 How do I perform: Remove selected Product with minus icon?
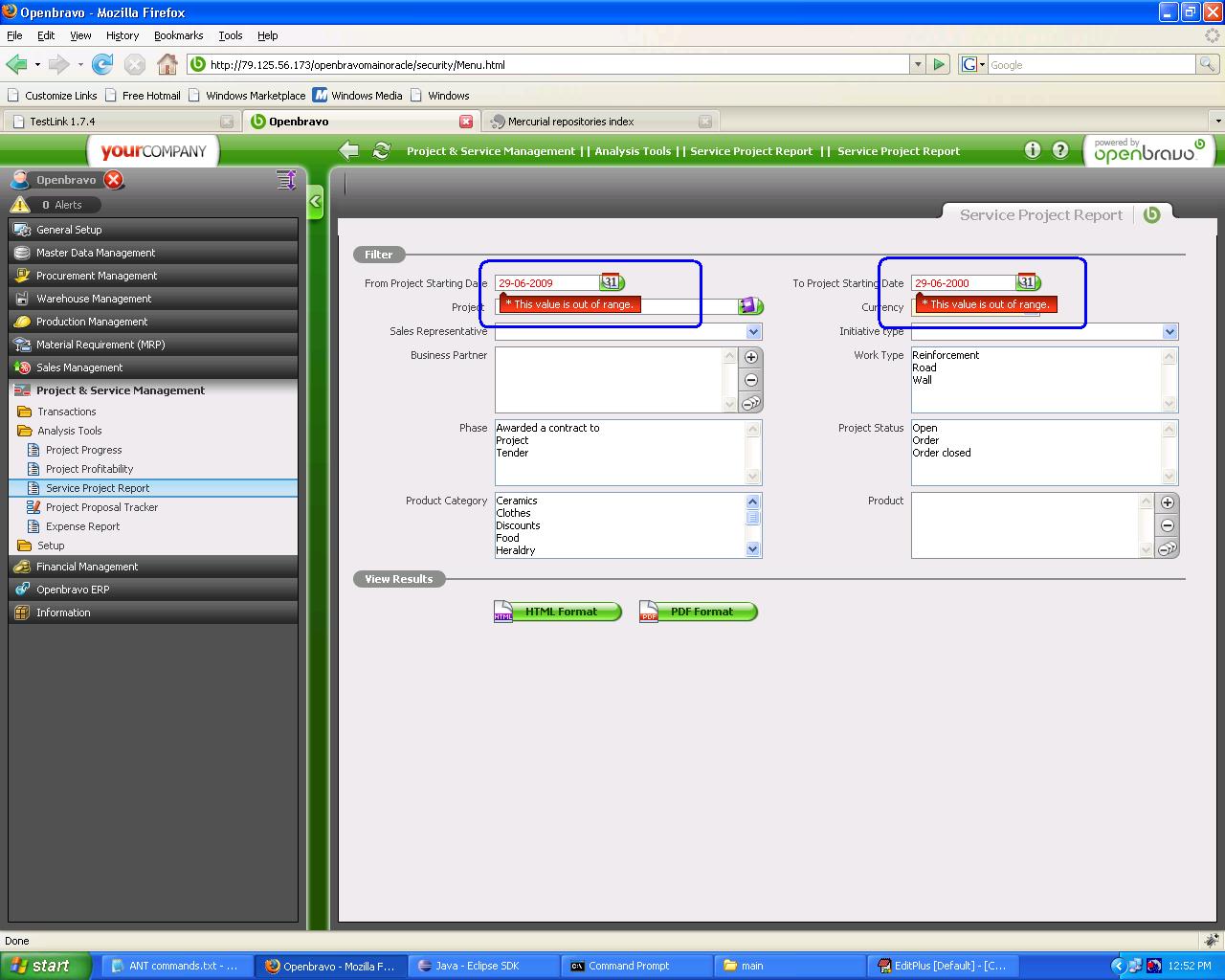[x=1167, y=525]
